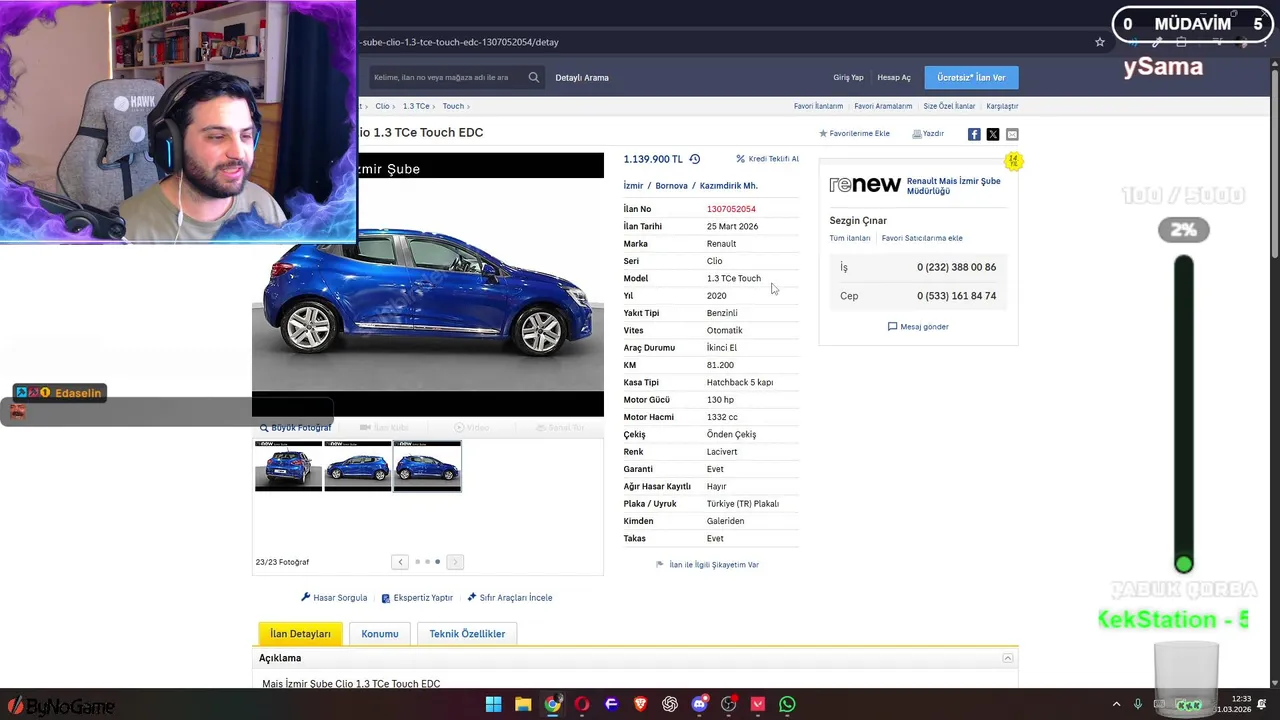
Task: Select last highlighted car thumbnail
Action: point(427,466)
